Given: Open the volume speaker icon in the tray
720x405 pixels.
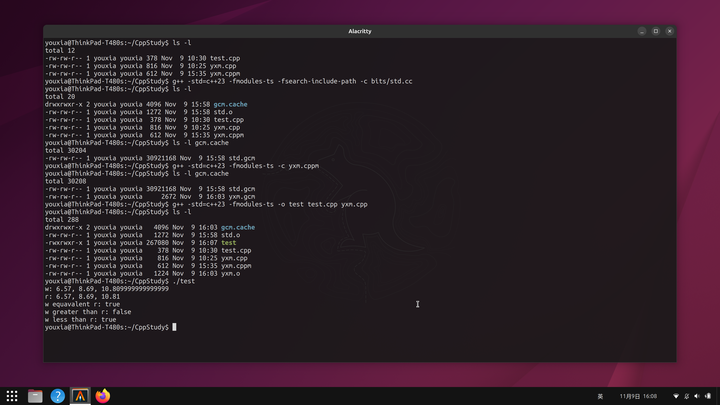Looking at the screenshot, I should click(x=697, y=396).
